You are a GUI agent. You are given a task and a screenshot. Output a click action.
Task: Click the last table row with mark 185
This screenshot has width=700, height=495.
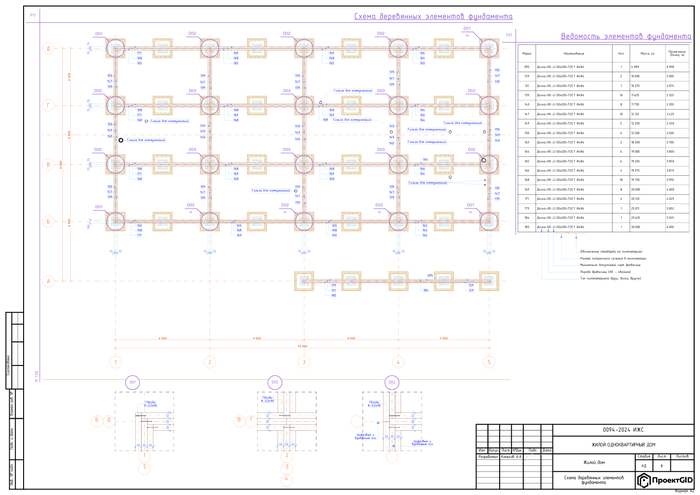click(603, 227)
